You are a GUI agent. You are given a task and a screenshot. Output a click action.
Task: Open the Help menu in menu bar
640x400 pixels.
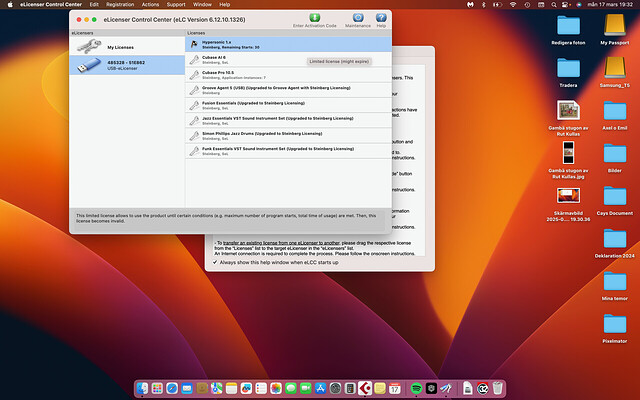coord(224,4)
